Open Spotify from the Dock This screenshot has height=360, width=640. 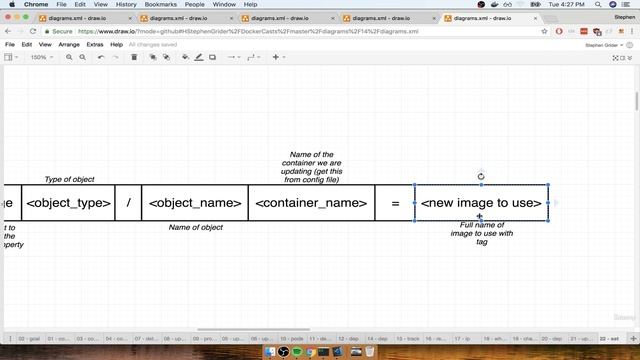pos(297,351)
